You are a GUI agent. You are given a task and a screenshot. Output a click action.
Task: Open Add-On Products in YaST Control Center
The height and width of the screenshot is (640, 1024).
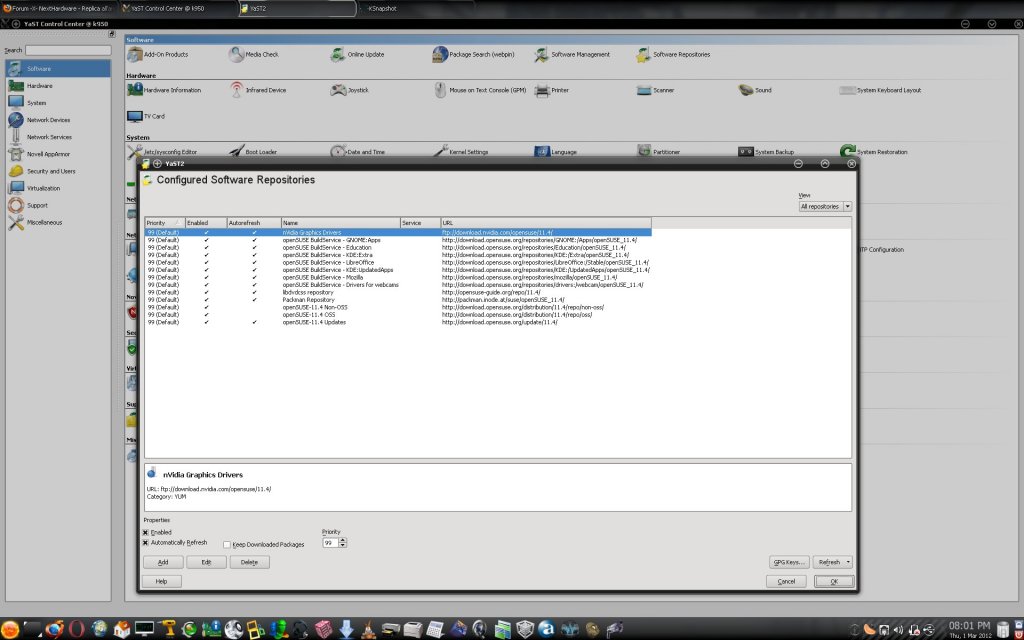click(x=157, y=55)
